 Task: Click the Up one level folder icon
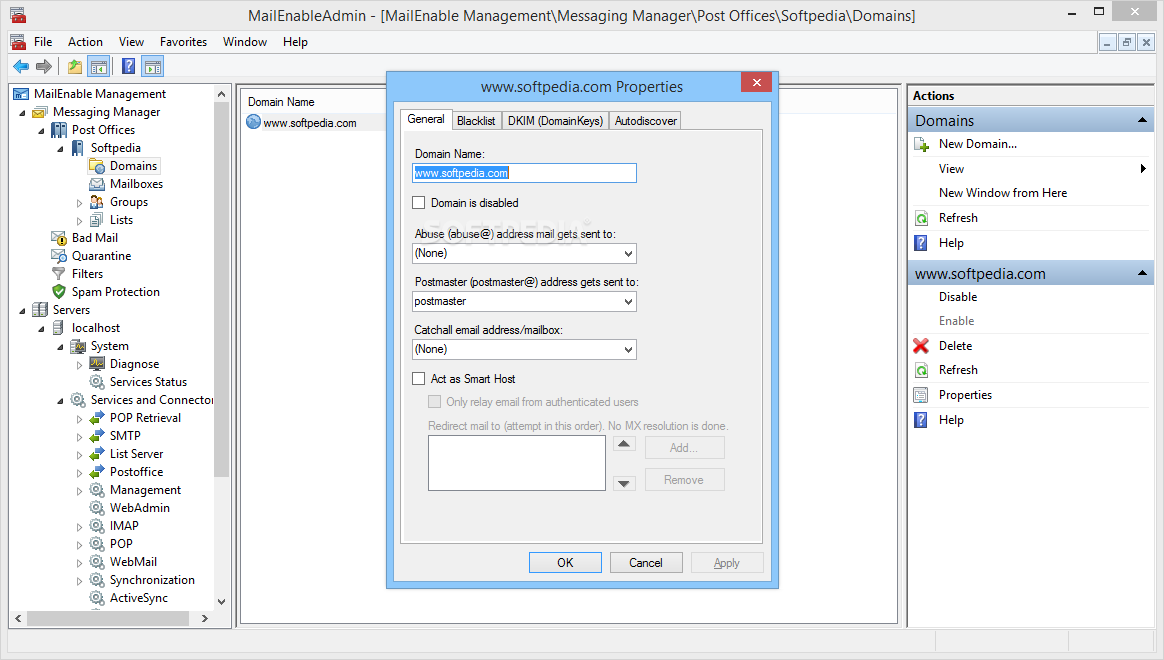(x=75, y=67)
